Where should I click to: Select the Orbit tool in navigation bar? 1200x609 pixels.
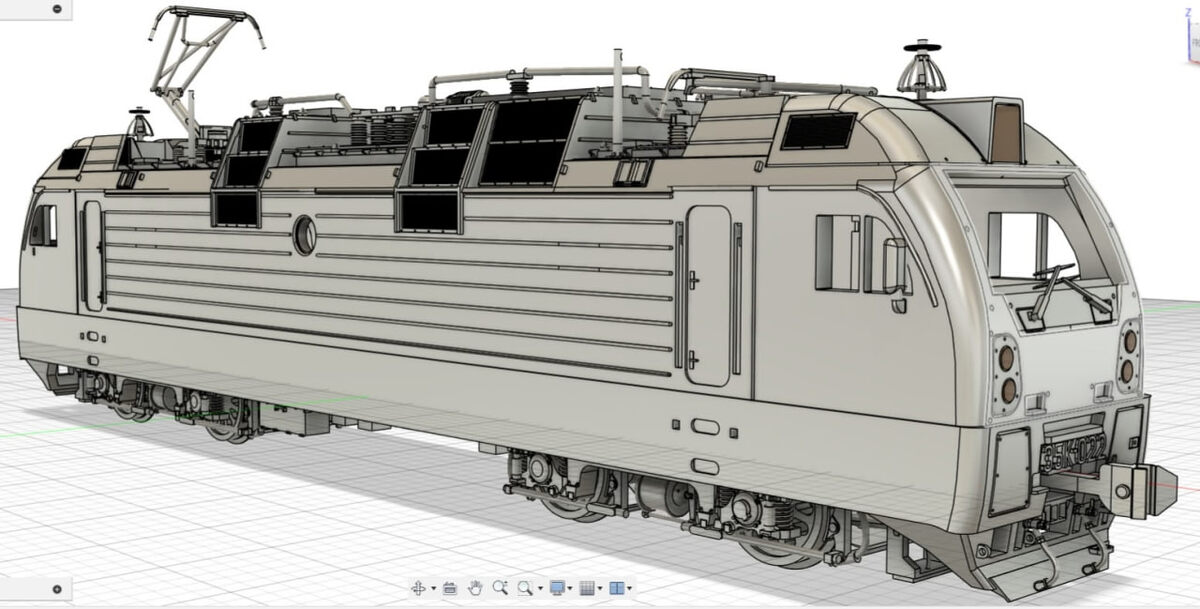coord(418,588)
